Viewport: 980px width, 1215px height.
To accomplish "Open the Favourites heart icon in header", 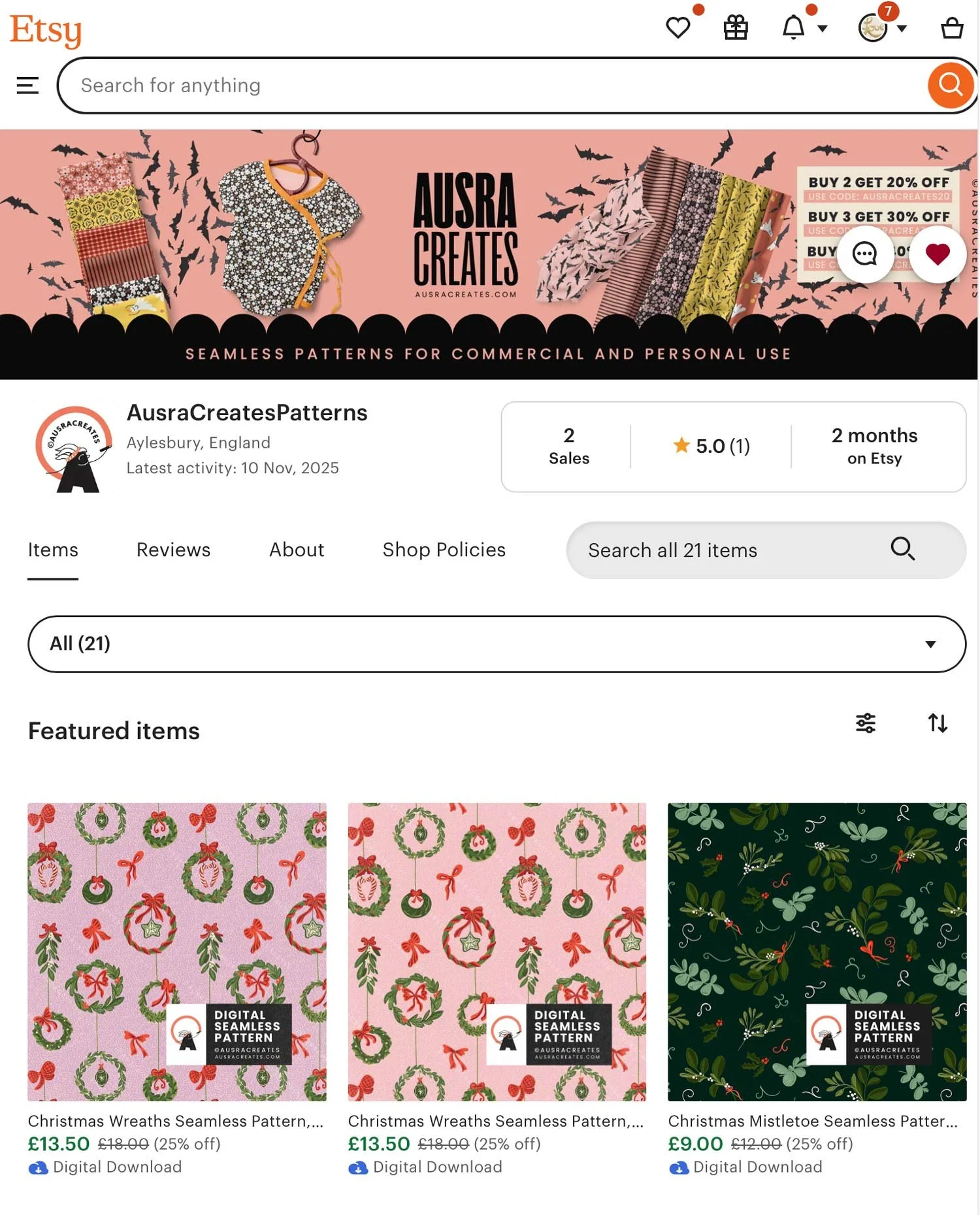I will 678,28.
